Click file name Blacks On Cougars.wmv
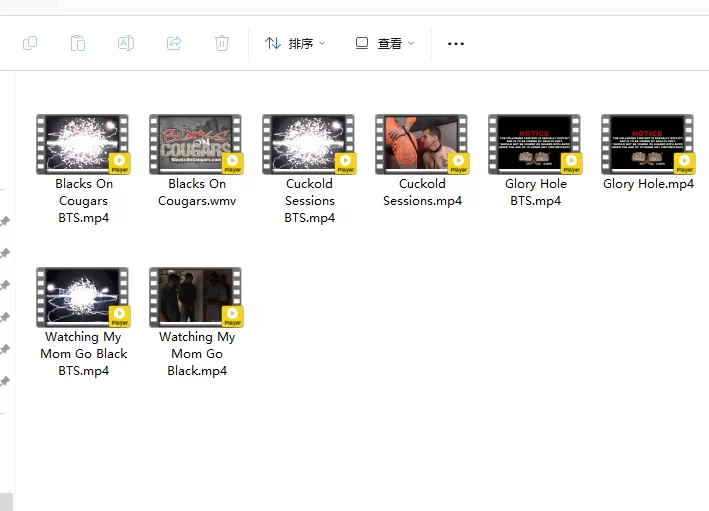 [197, 192]
